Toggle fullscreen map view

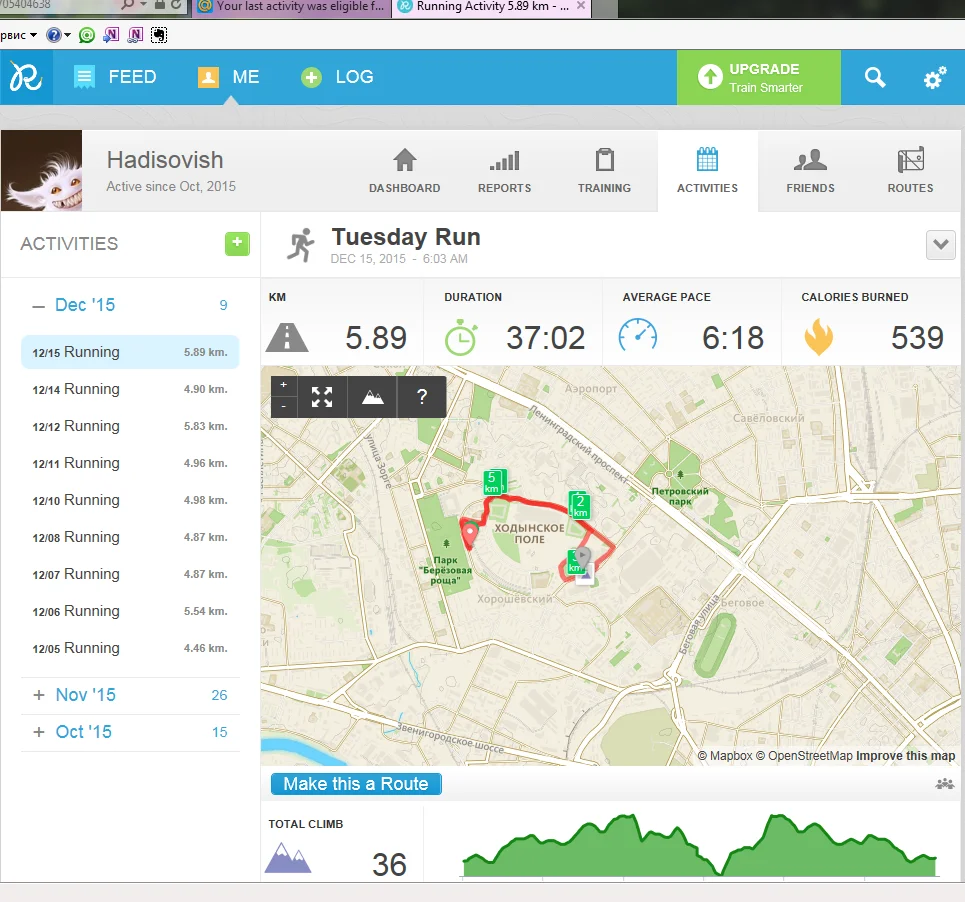pos(322,397)
